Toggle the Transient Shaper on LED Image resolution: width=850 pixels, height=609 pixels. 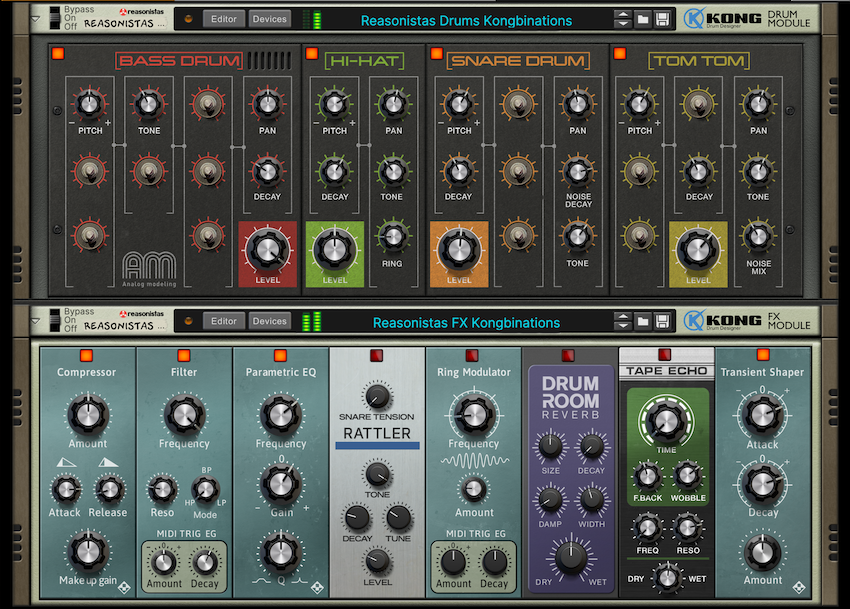763,355
